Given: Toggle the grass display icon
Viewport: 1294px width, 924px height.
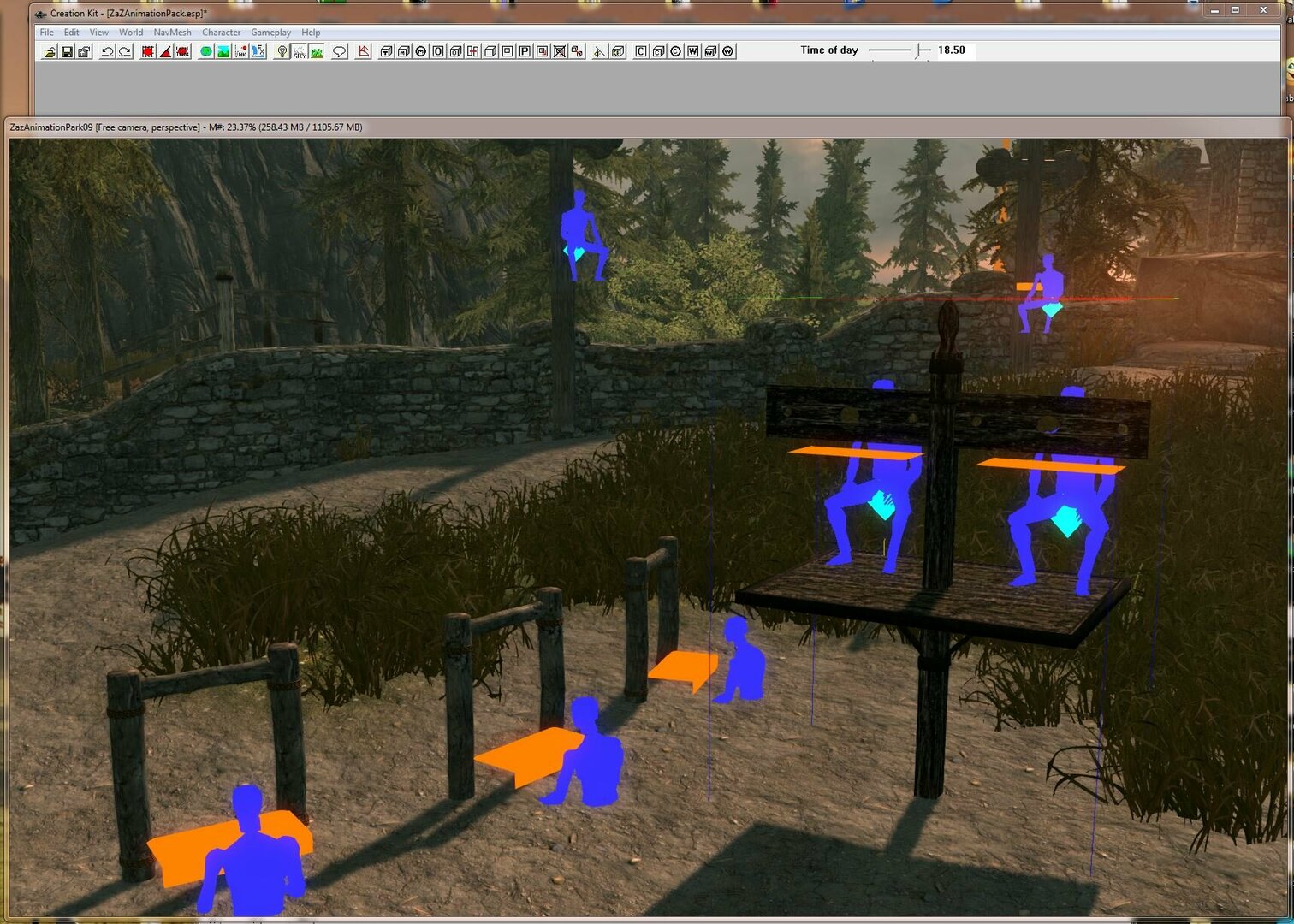Looking at the screenshot, I should click(x=316, y=51).
